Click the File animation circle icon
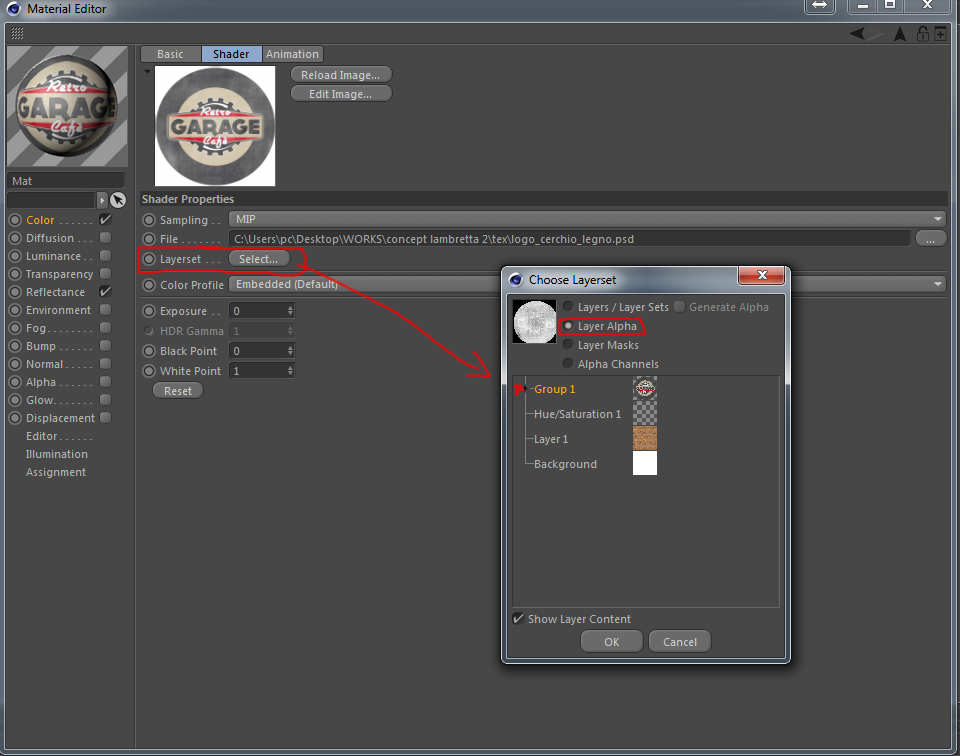 coord(149,239)
